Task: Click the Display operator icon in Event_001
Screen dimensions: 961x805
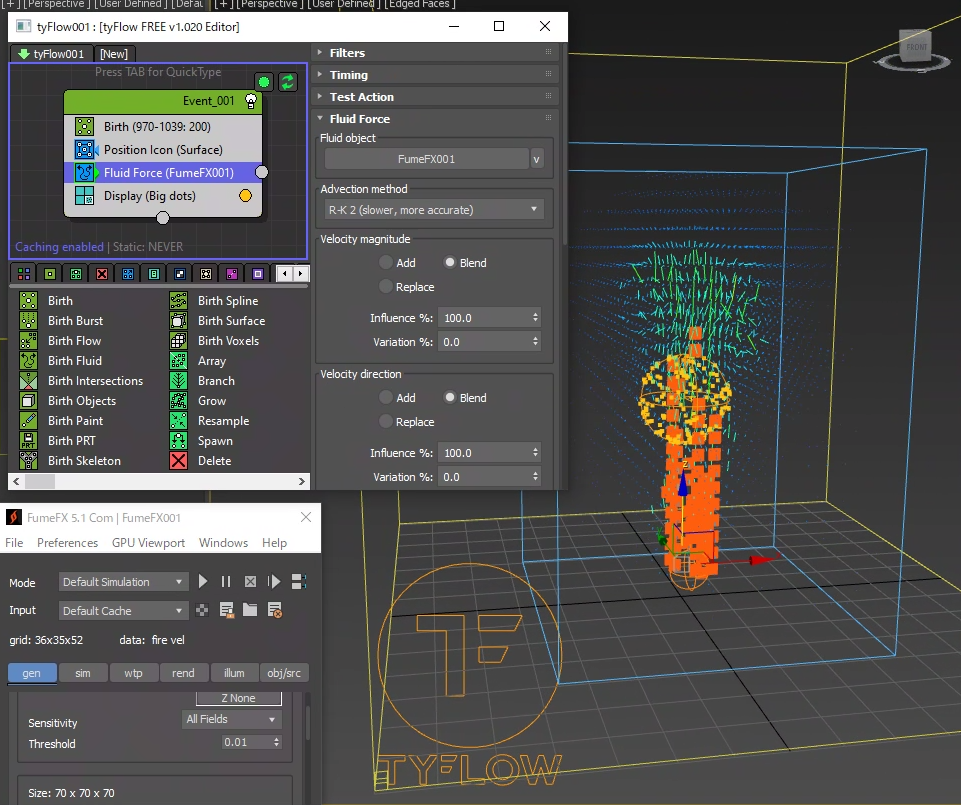Action: [85, 196]
